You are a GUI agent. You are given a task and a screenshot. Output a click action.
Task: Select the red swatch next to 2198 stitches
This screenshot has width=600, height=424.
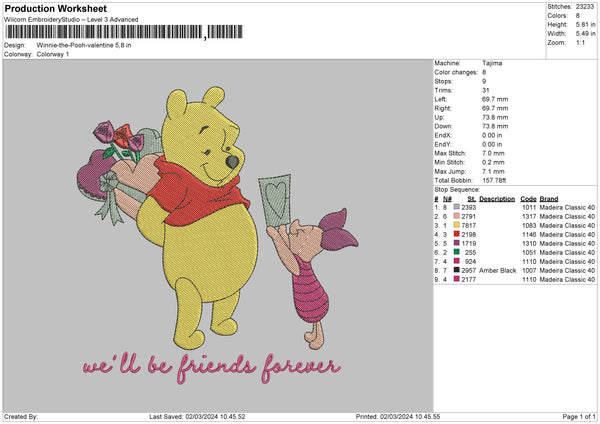click(x=457, y=234)
